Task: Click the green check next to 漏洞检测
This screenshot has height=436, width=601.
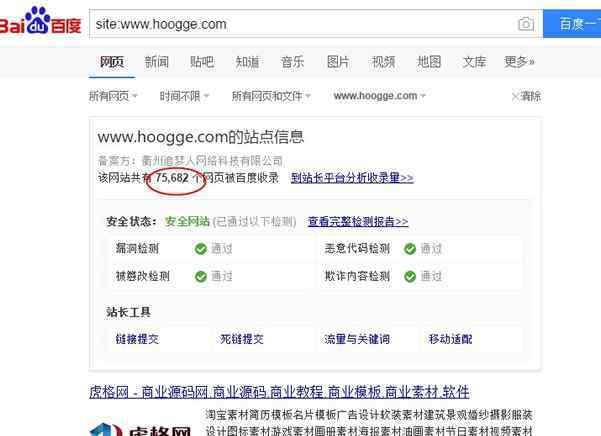Action: tap(200, 249)
